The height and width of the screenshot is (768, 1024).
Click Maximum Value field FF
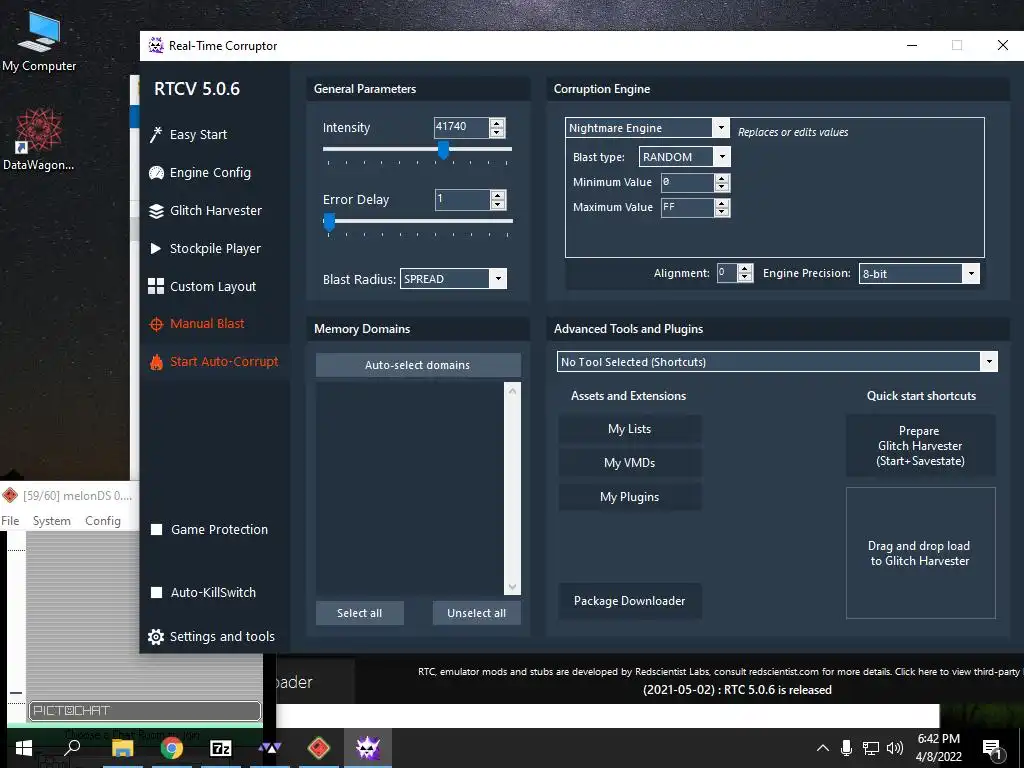687,208
